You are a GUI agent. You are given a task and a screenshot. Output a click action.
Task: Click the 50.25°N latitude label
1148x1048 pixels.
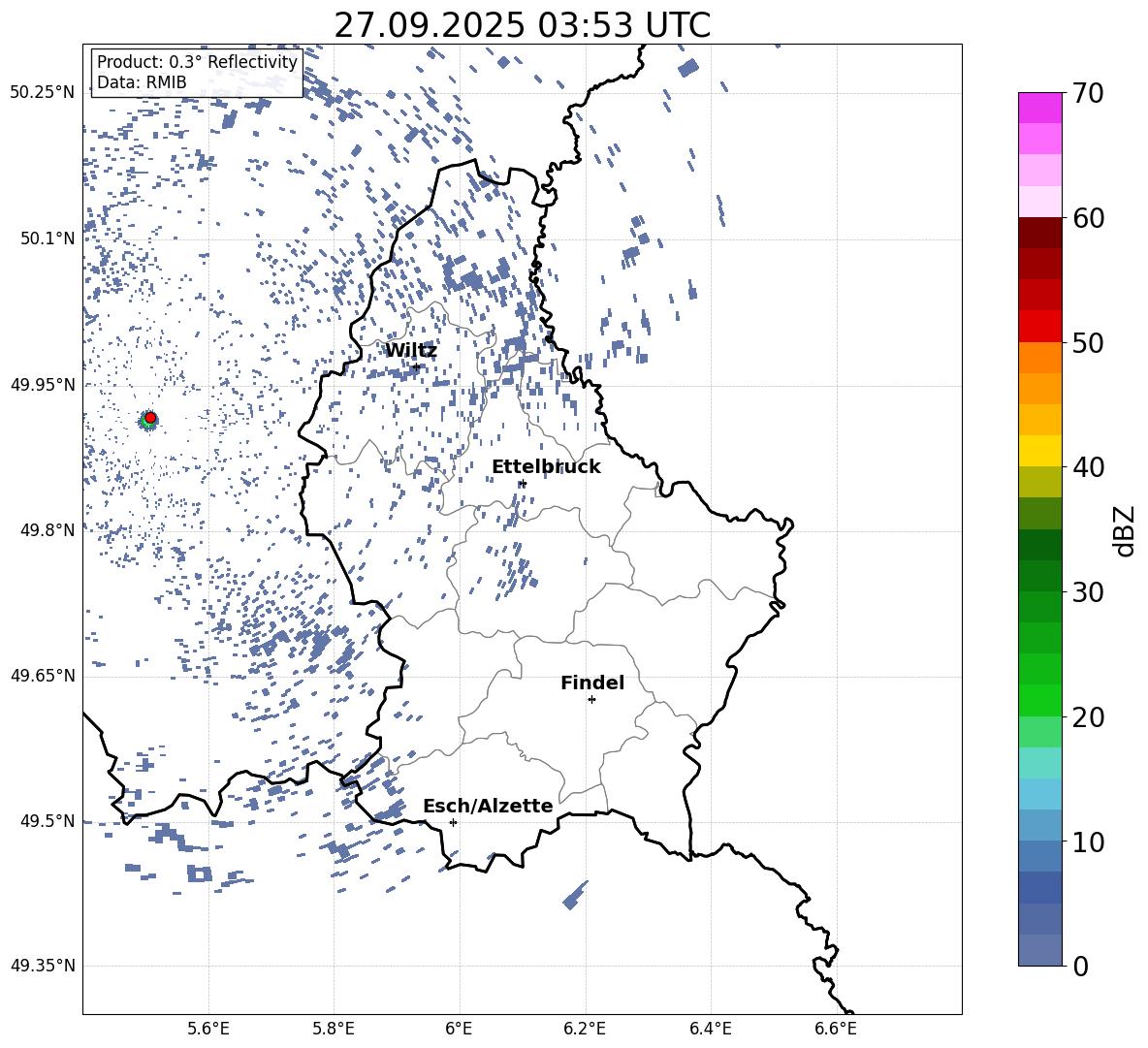pyautogui.click(x=43, y=93)
